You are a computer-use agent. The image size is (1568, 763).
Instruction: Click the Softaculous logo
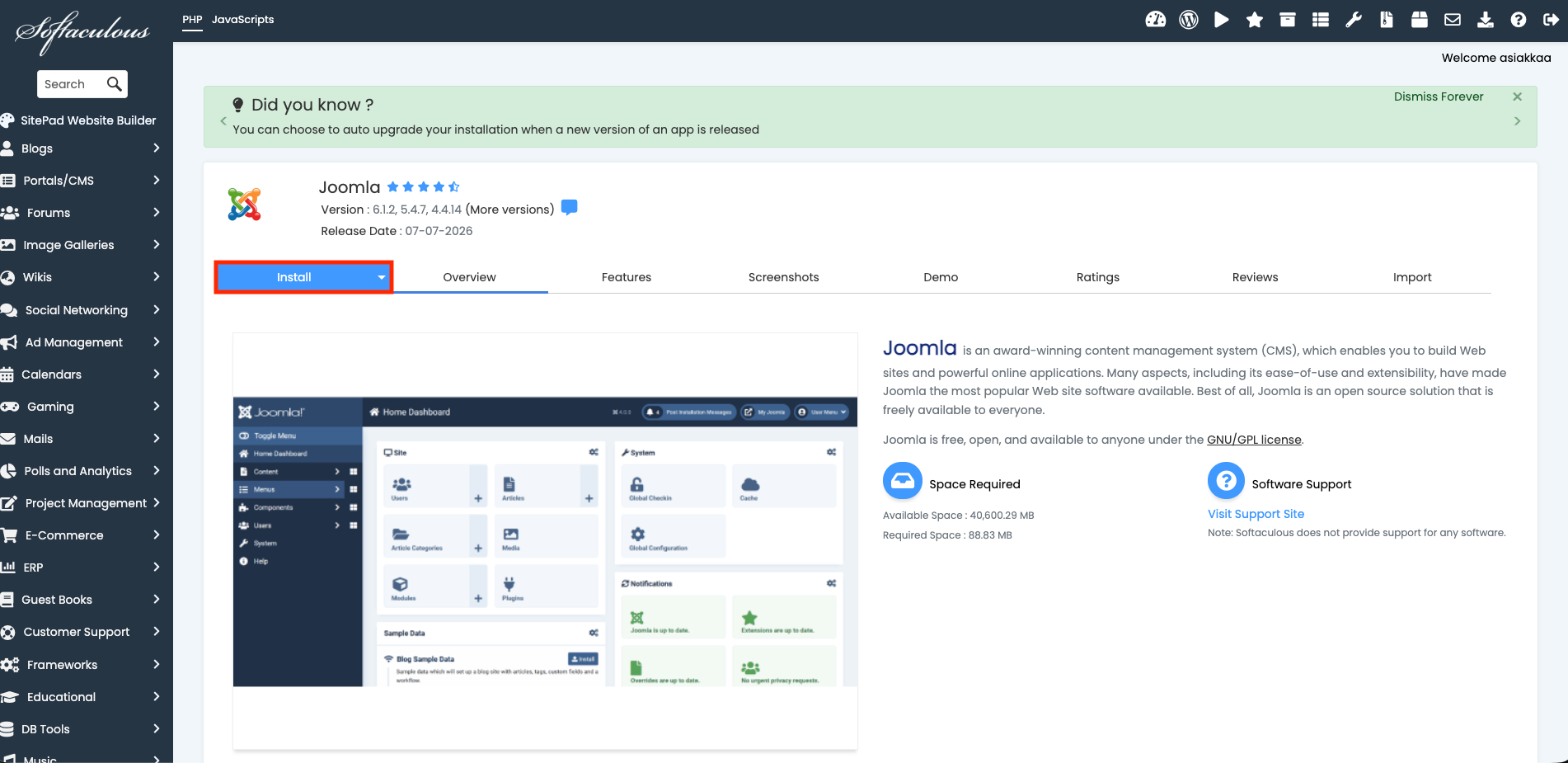pyautogui.click(x=82, y=32)
